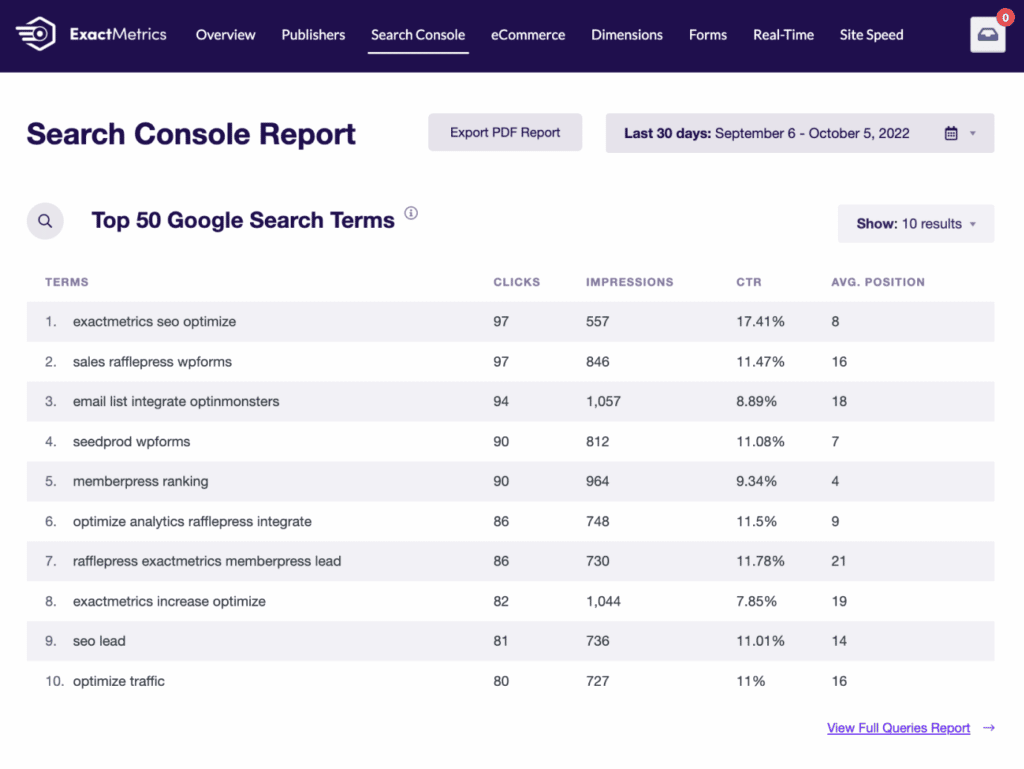Click CTR value 9.34%
This screenshot has height=769, width=1024.
[x=756, y=481]
